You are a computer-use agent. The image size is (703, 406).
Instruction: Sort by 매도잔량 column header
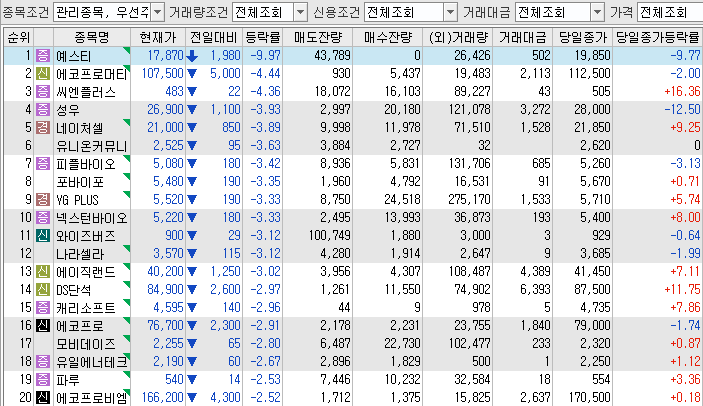pyautogui.click(x=318, y=38)
